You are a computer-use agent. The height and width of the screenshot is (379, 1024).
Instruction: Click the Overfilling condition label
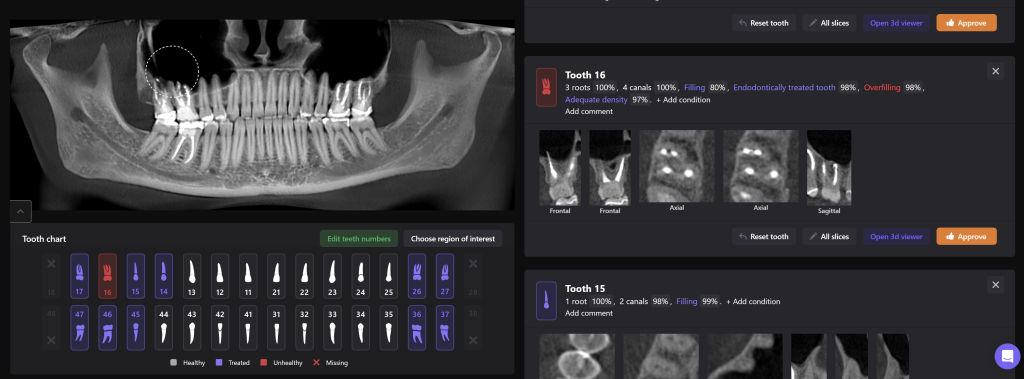coord(882,88)
